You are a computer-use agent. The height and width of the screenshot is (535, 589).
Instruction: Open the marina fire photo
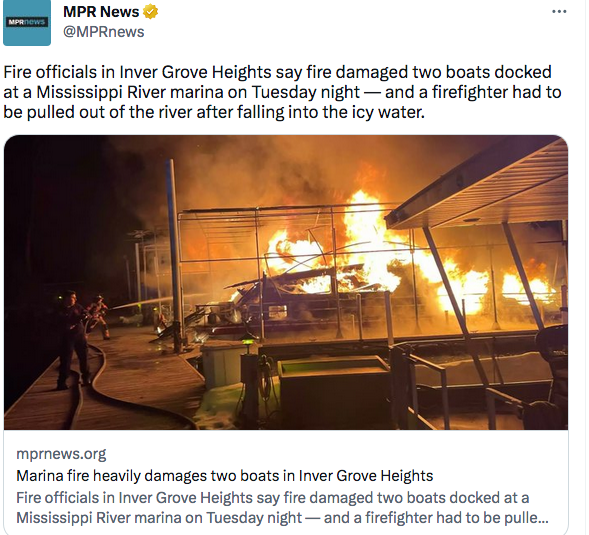click(286, 282)
